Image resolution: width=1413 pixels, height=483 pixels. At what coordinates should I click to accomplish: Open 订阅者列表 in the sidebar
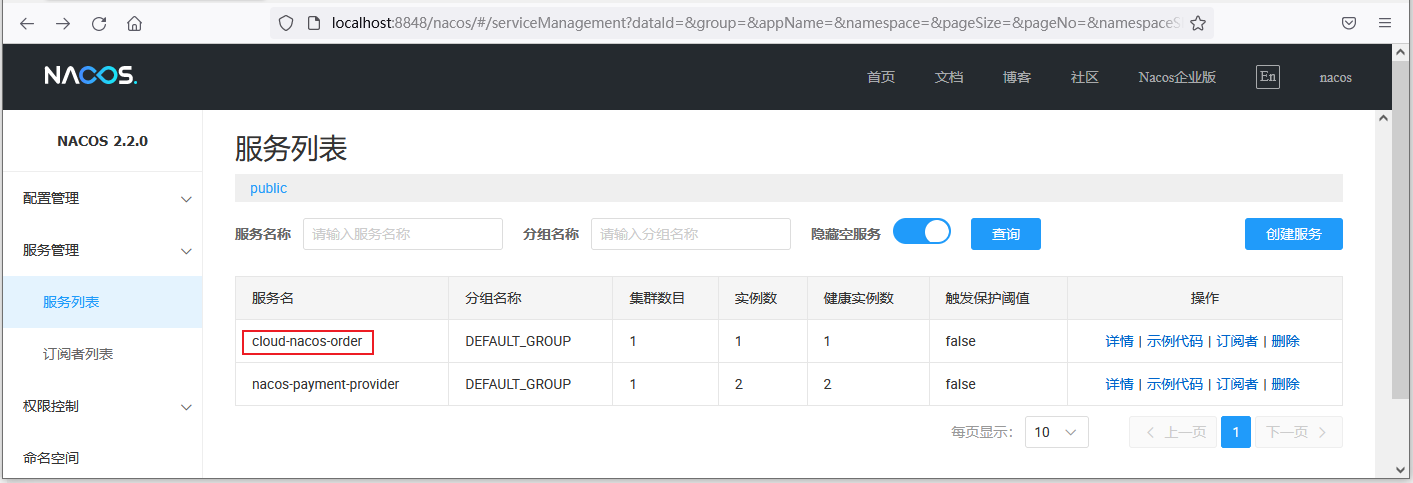point(102,354)
